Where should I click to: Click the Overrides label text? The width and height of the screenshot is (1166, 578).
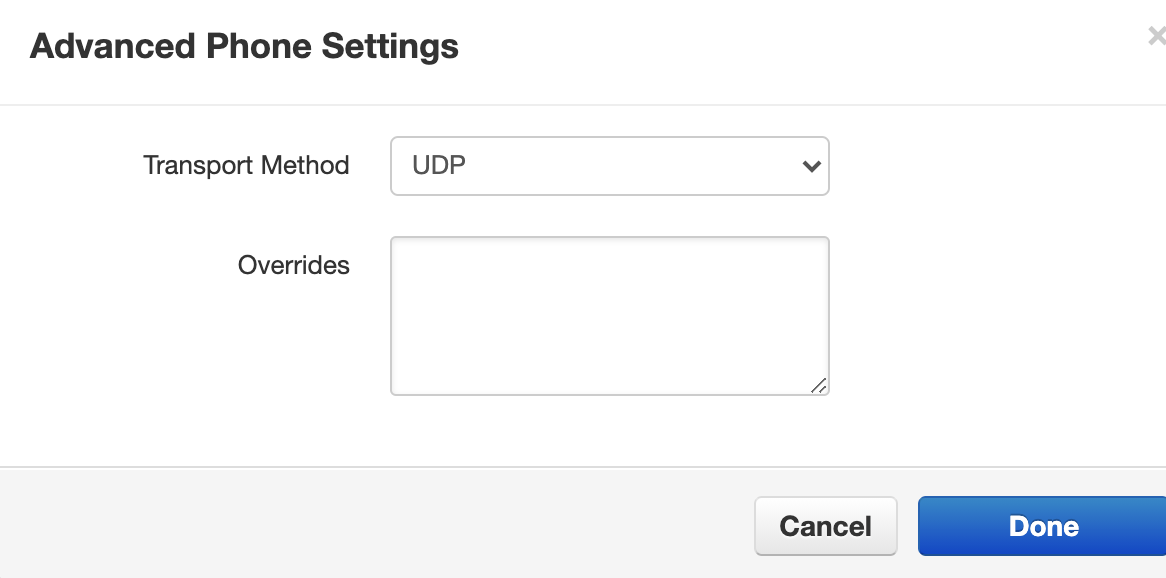point(293,265)
